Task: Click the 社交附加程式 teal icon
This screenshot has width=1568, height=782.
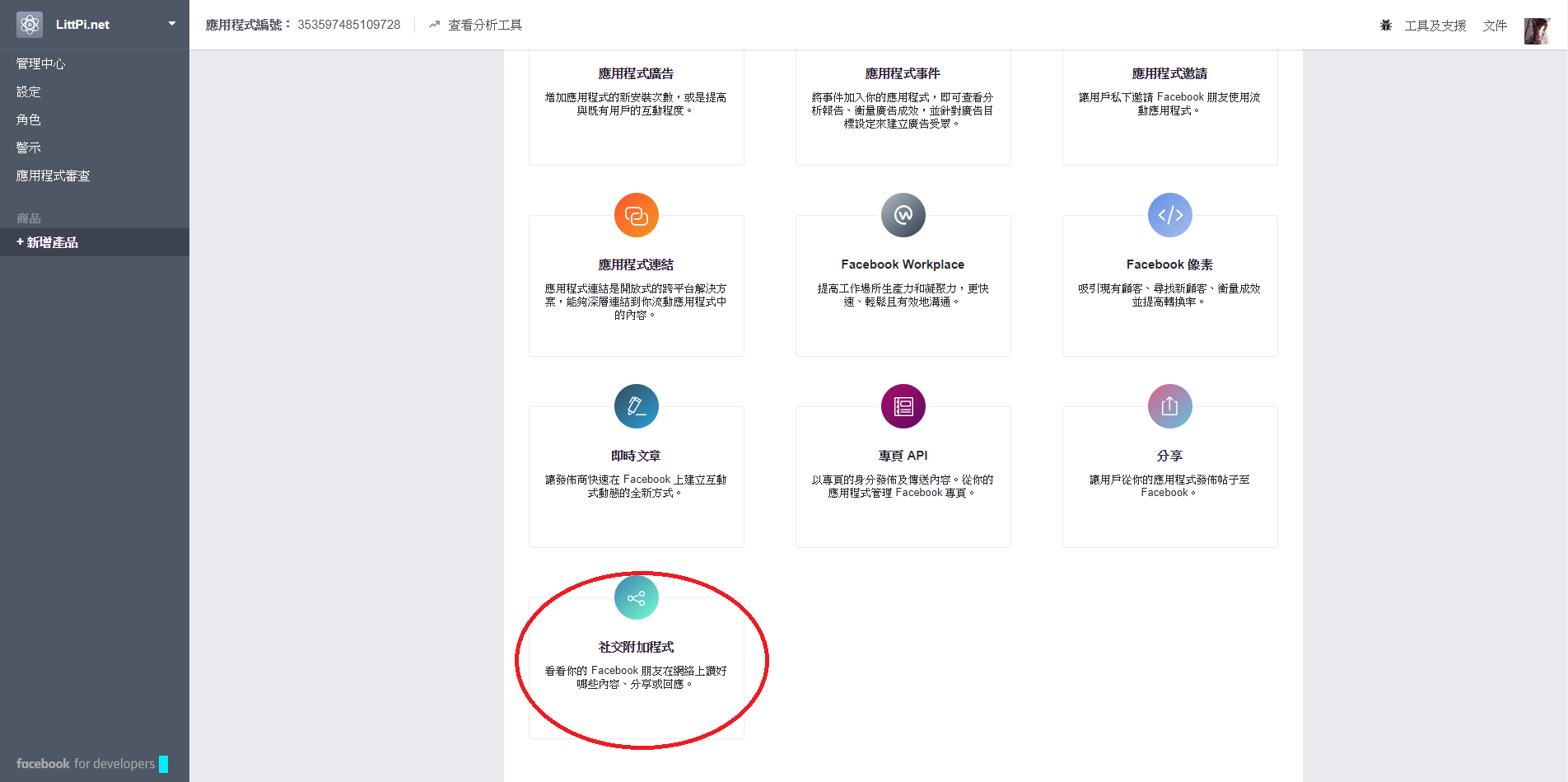Action: (637, 597)
